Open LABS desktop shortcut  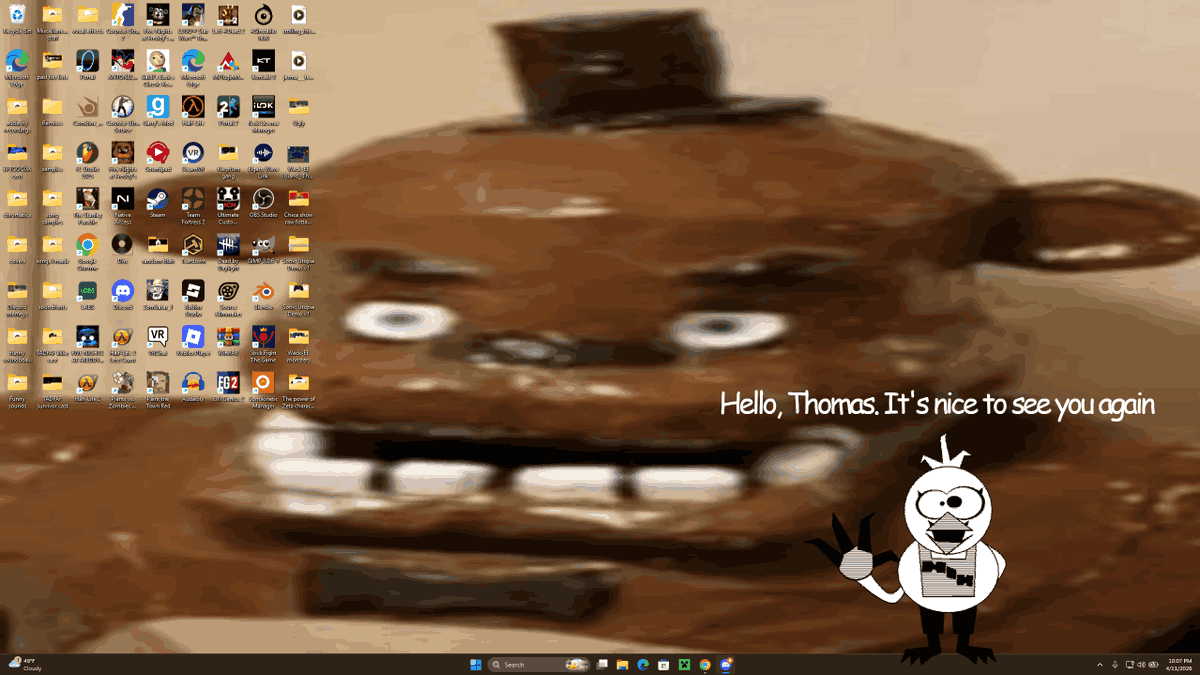click(87, 295)
